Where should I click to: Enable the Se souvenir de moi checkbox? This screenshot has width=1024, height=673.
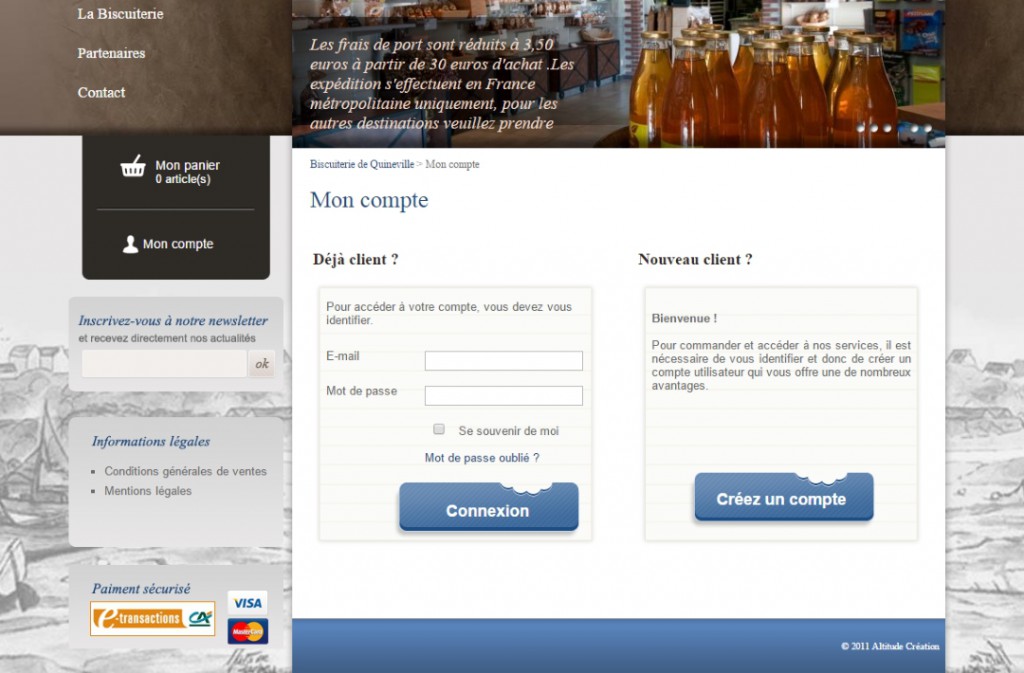pos(439,429)
